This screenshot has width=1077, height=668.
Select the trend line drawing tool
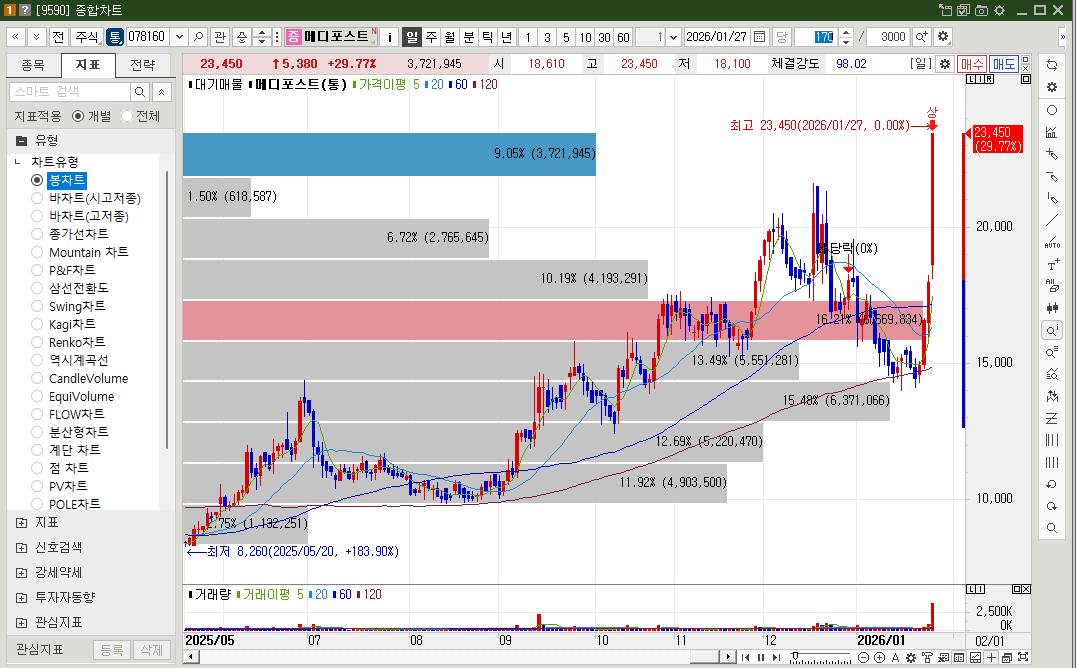click(x=1052, y=220)
